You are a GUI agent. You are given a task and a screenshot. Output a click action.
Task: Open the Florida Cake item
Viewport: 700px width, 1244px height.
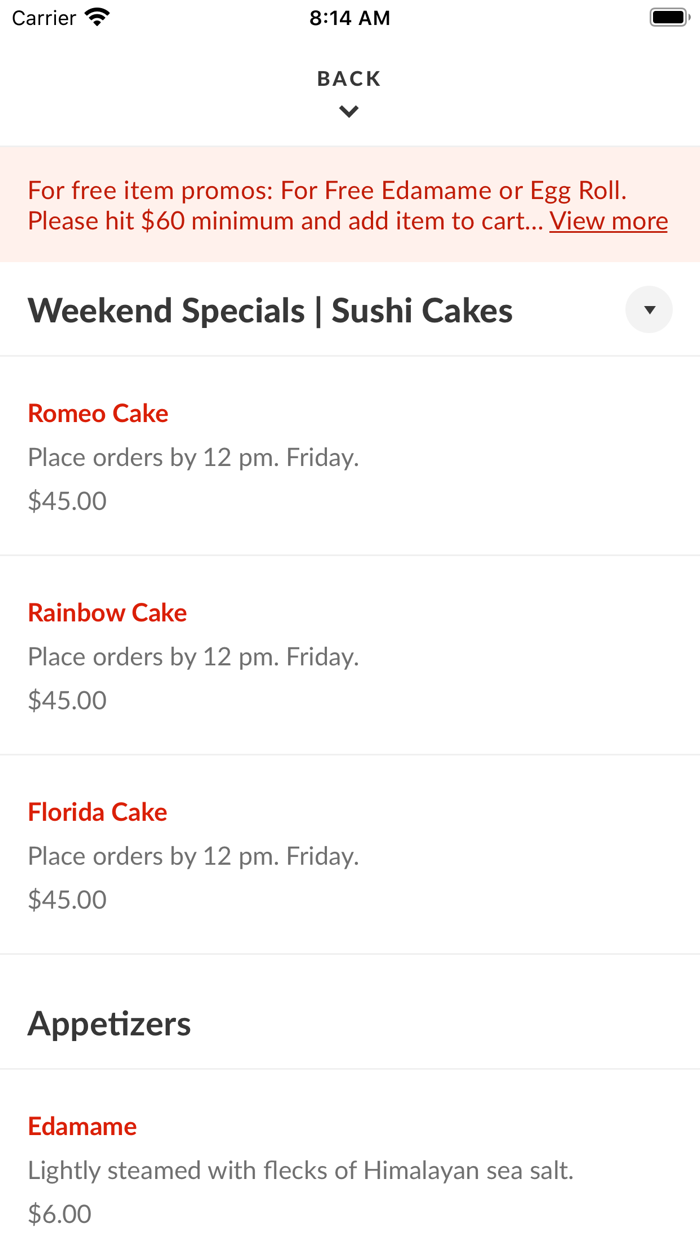point(97,811)
